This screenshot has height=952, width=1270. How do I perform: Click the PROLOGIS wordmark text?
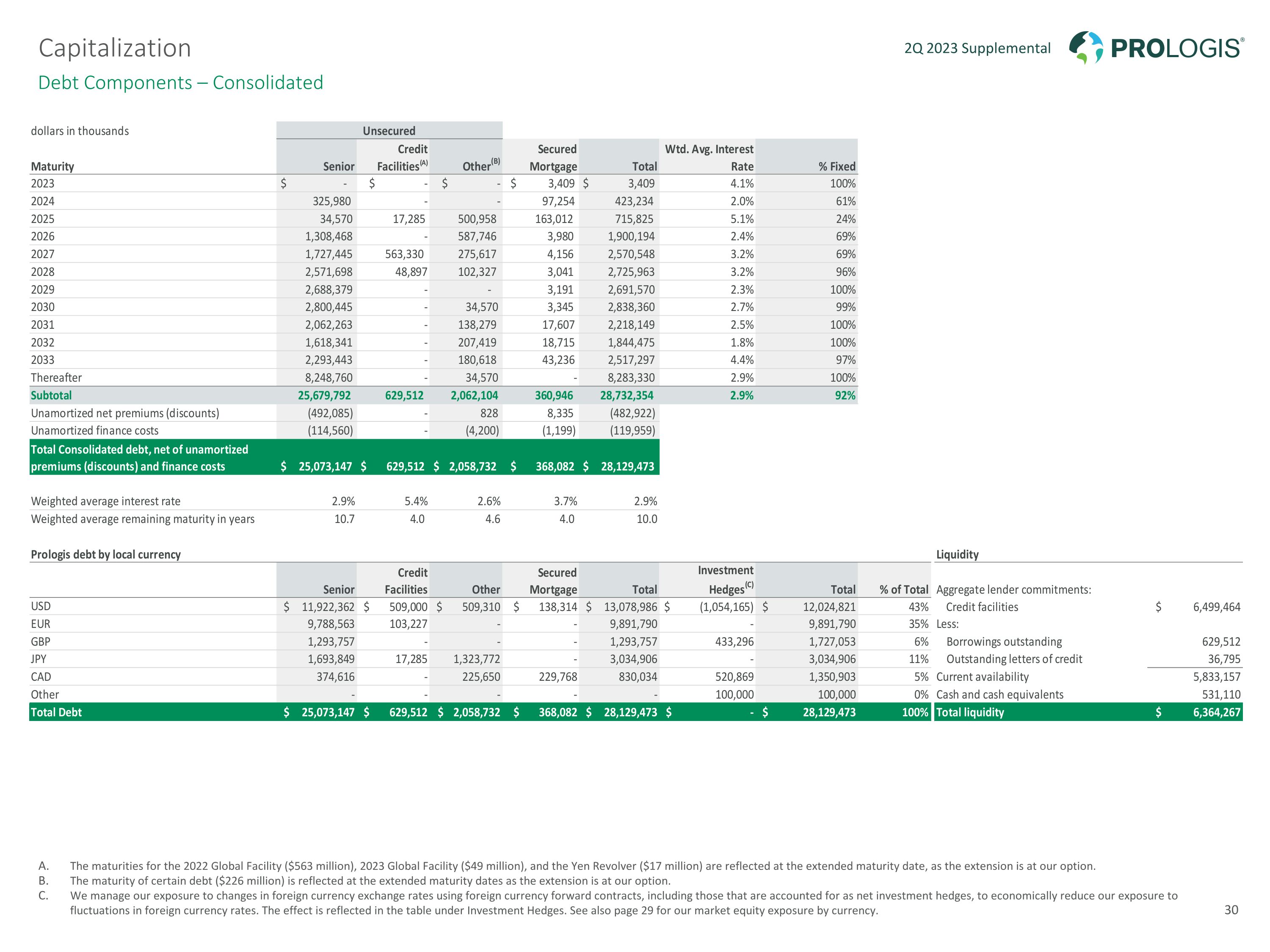pyautogui.click(x=1176, y=48)
